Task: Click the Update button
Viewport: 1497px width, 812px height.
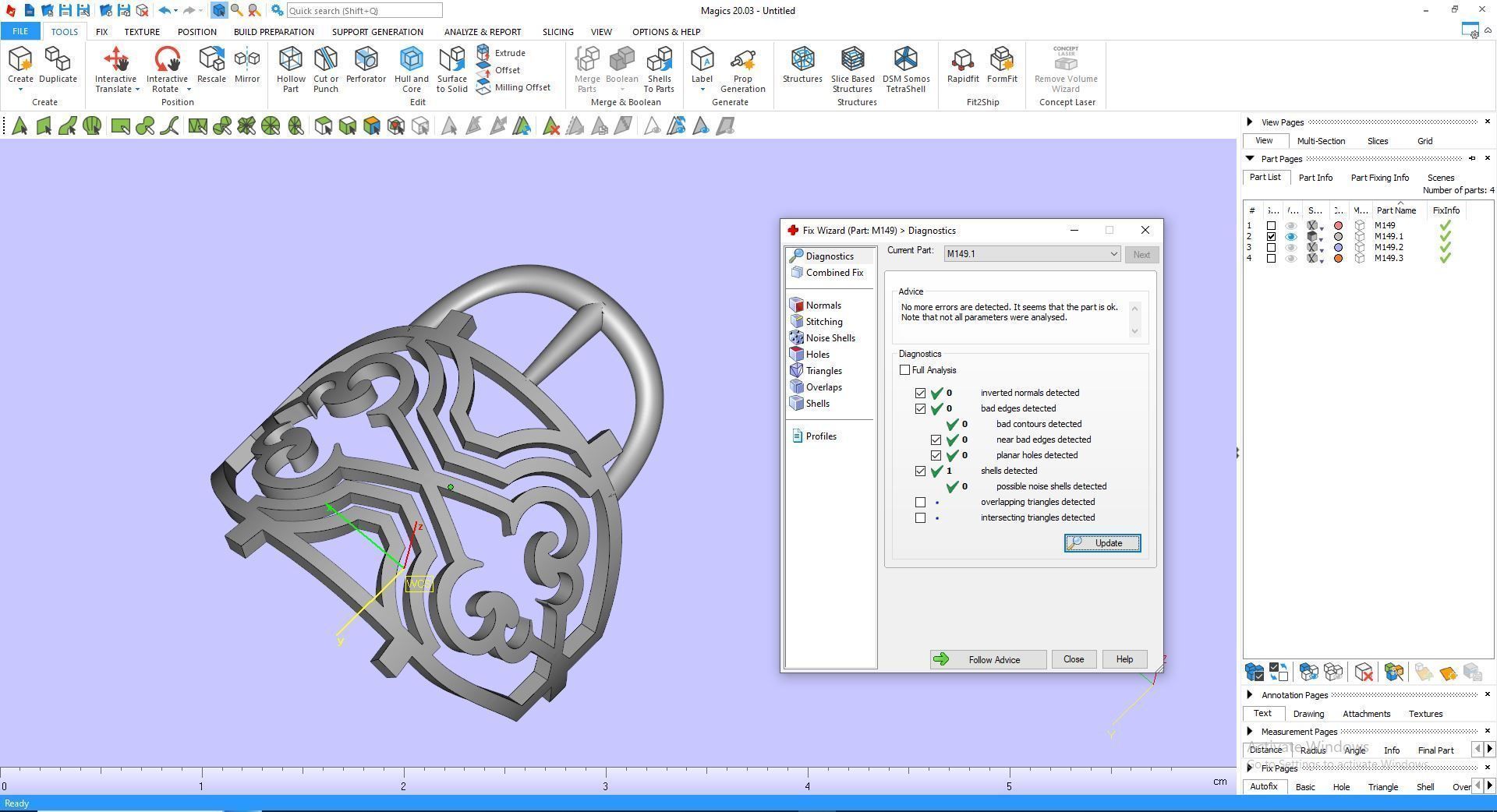Action: 1102,543
